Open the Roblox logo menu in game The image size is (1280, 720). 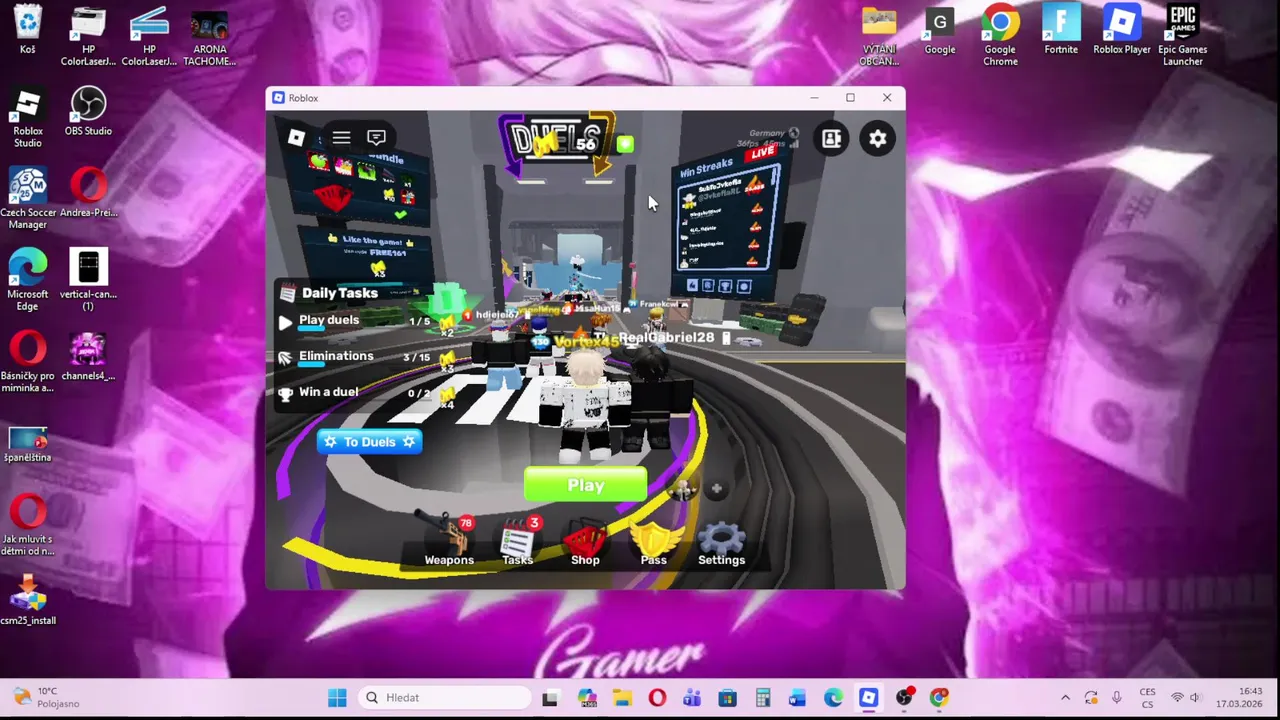click(296, 138)
